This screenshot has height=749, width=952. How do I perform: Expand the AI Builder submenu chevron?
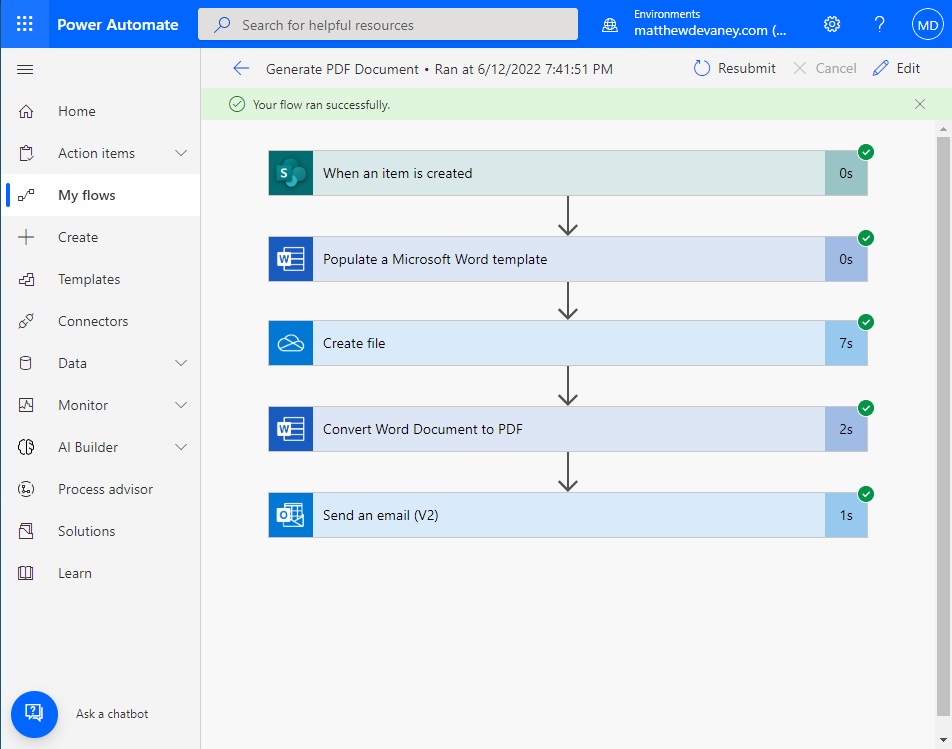181,447
